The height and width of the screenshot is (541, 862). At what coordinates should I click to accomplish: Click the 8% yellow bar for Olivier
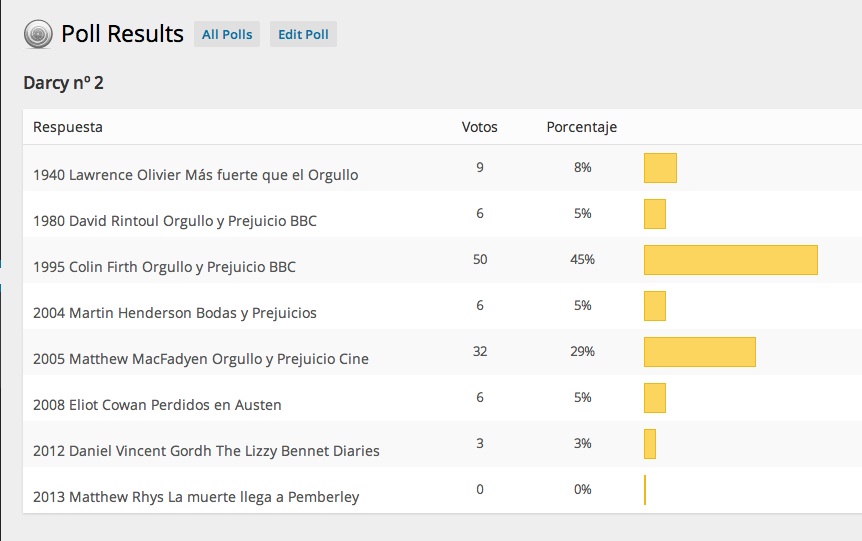[660, 168]
